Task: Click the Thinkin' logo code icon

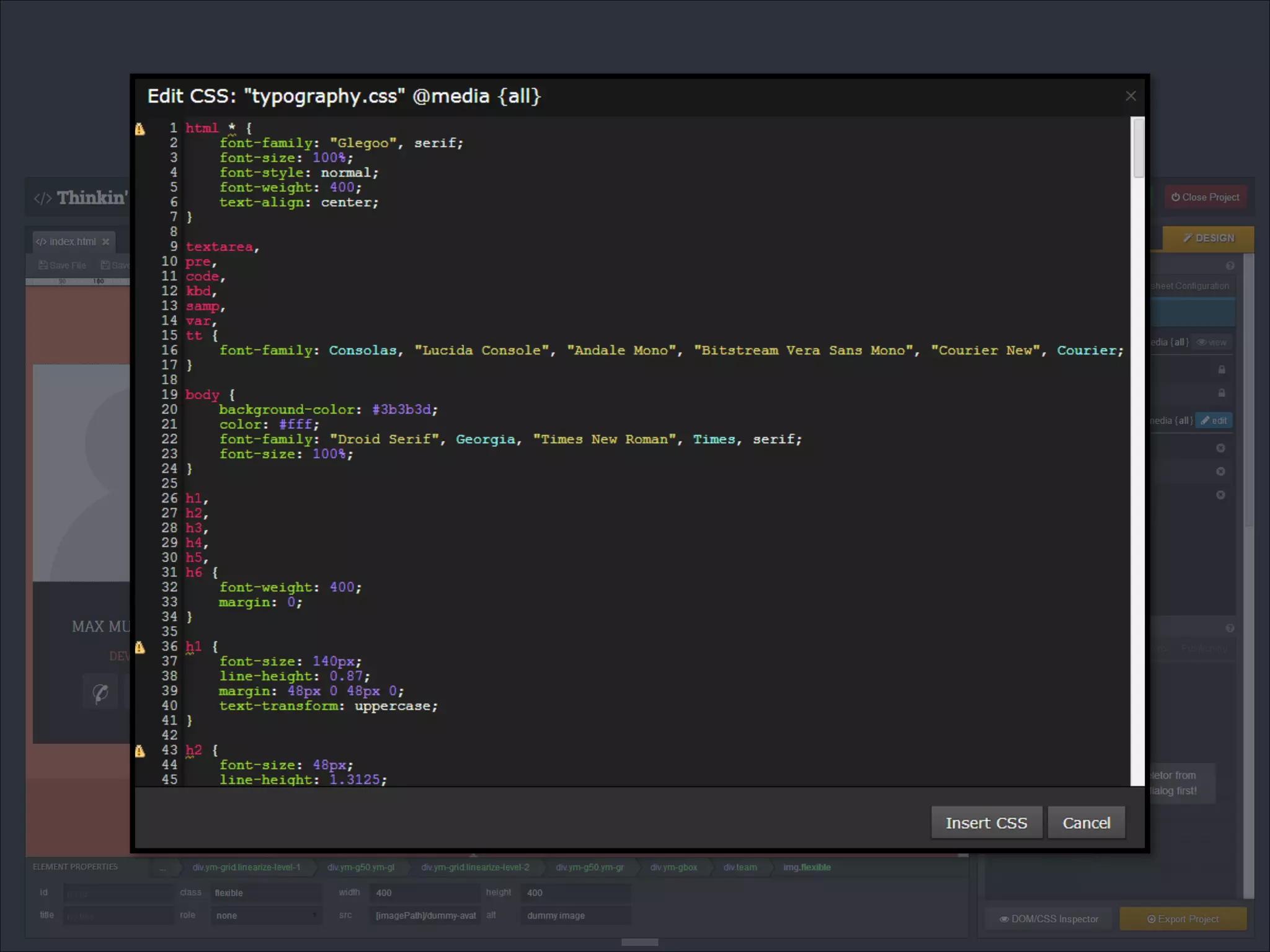Action: click(x=43, y=198)
